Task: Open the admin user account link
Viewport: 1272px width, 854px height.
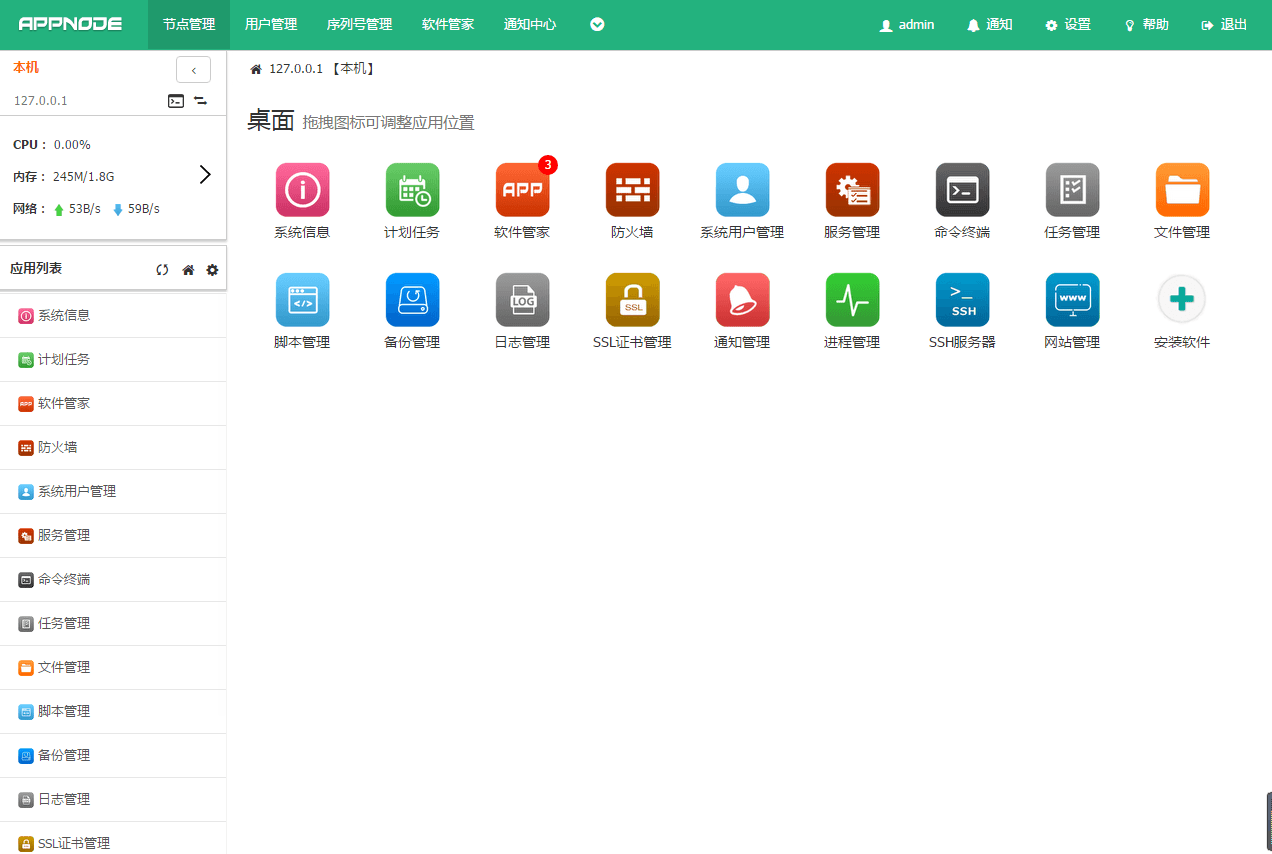Action: (x=906, y=25)
